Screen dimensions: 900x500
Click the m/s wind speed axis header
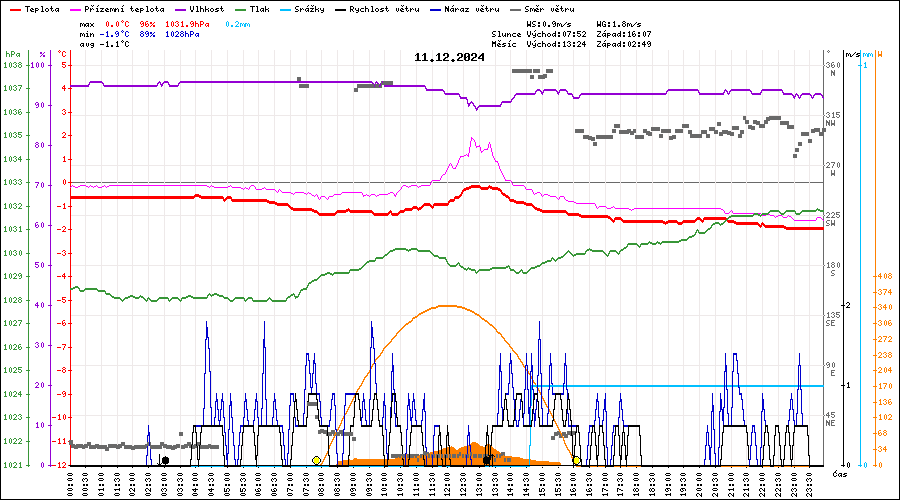tap(850, 53)
